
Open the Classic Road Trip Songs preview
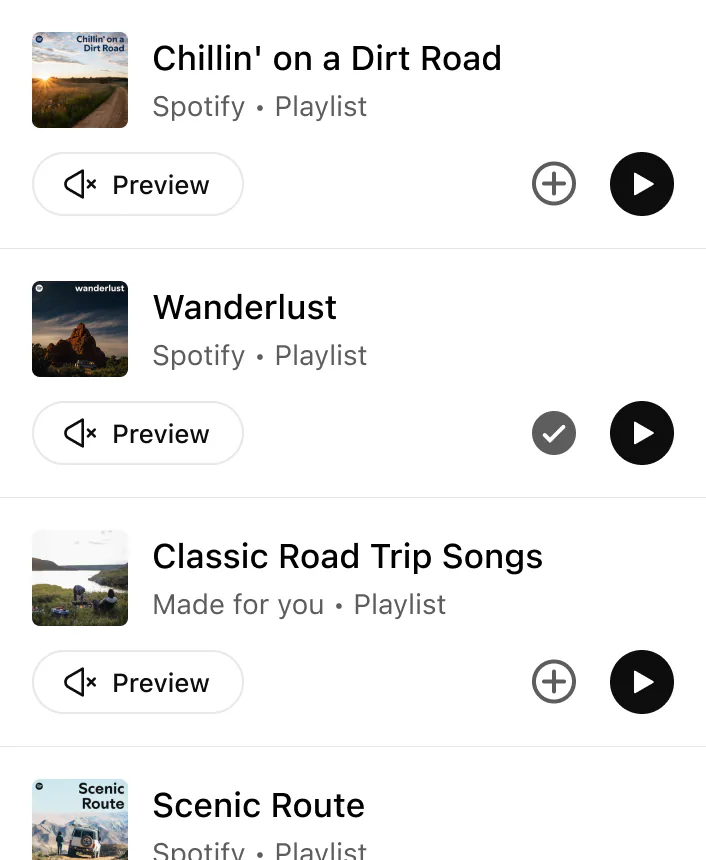coord(138,682)
